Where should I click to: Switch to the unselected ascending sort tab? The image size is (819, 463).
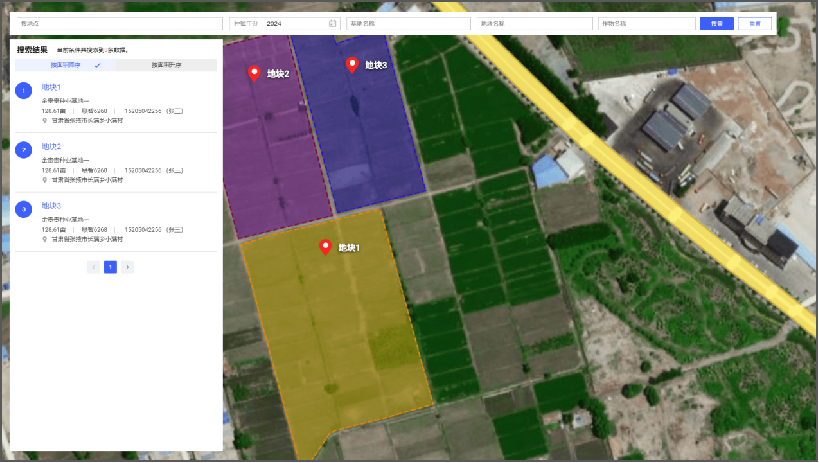click(166, 65)
